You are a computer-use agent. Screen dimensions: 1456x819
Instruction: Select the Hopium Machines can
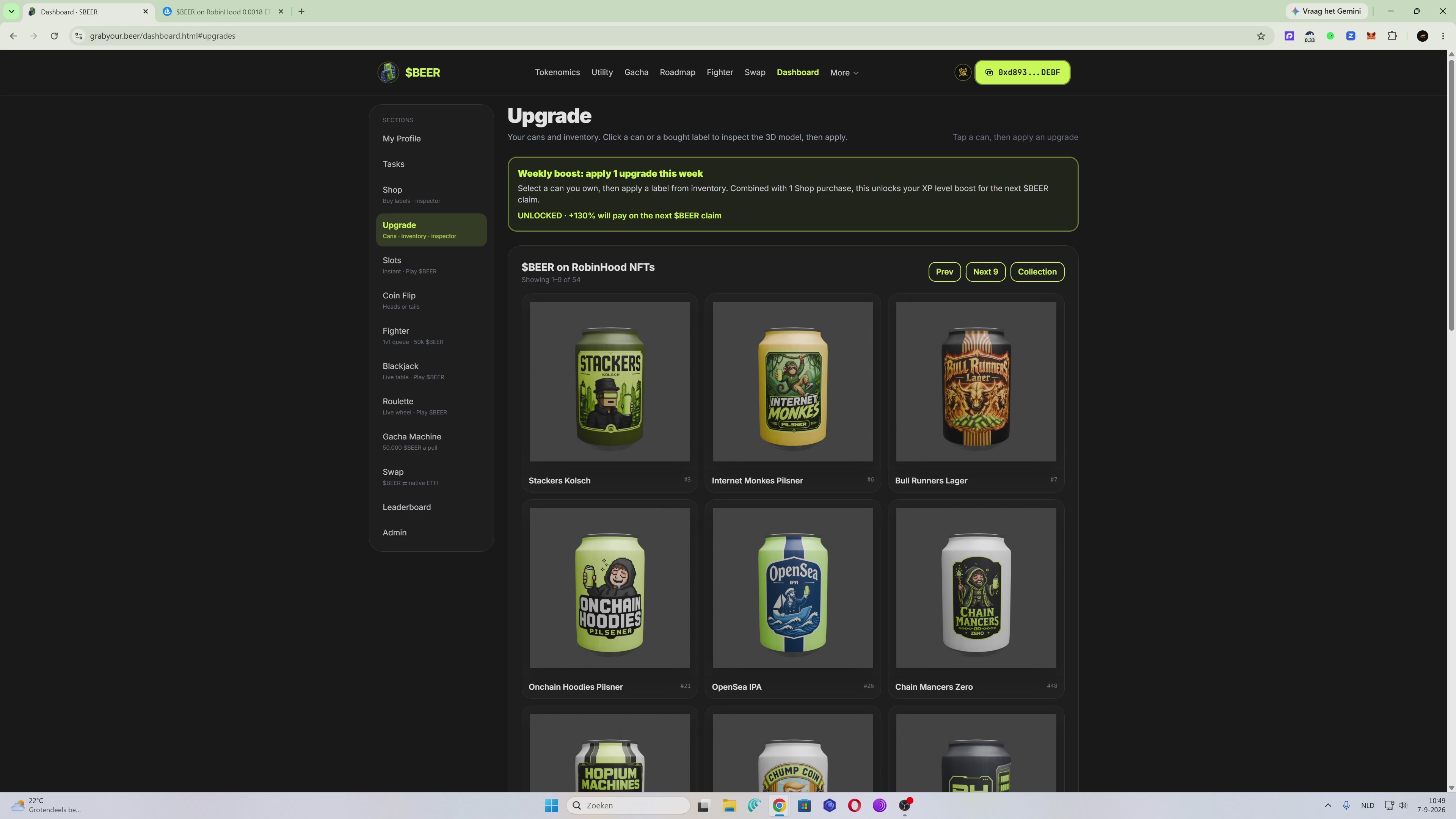[x=609, y=749]
